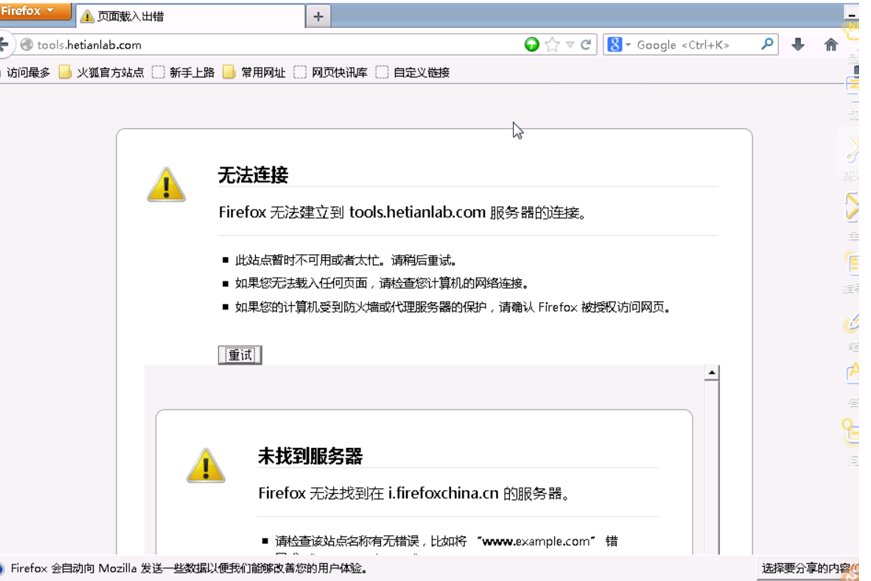Bookmark this page with the star icon
The width and height of the screenshot is (871, 581).
click(x=552, y=44)
